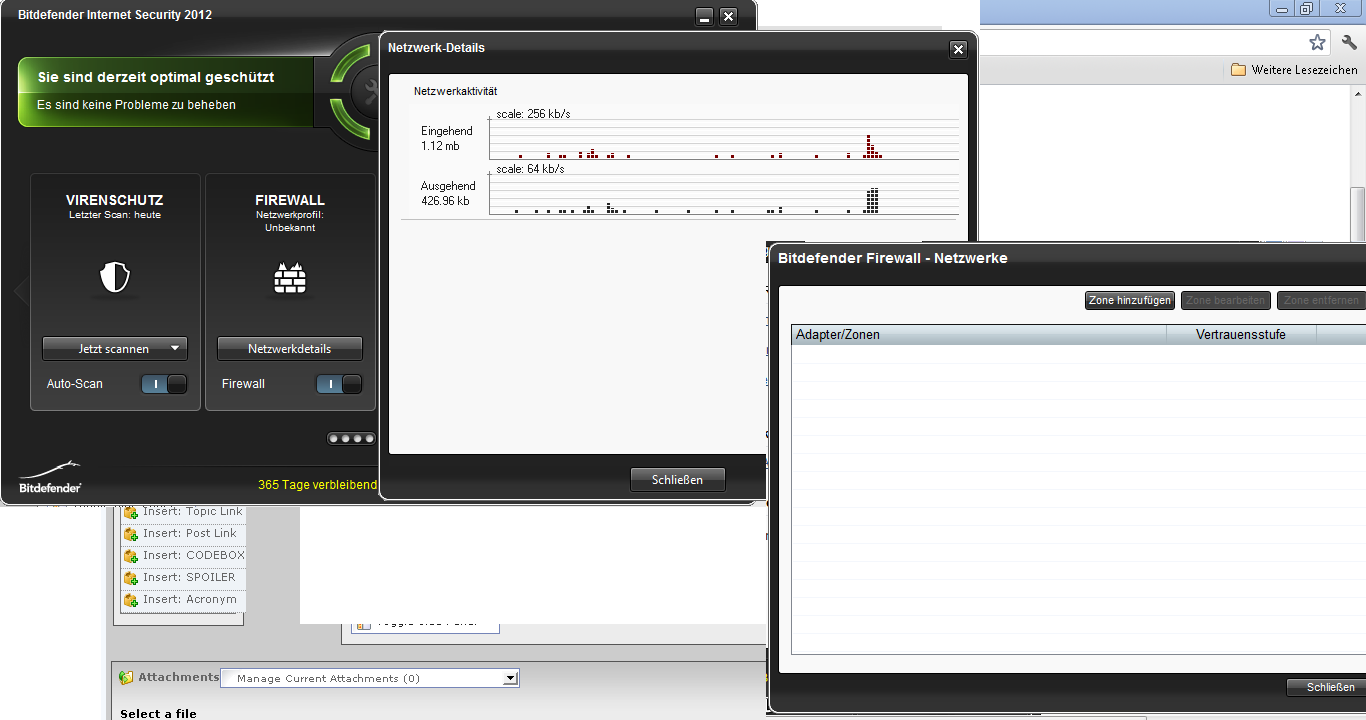Click the Insert: Topic Link icon
The height and width of the screenshot is (720, 1366).
(x=130, y=512)
